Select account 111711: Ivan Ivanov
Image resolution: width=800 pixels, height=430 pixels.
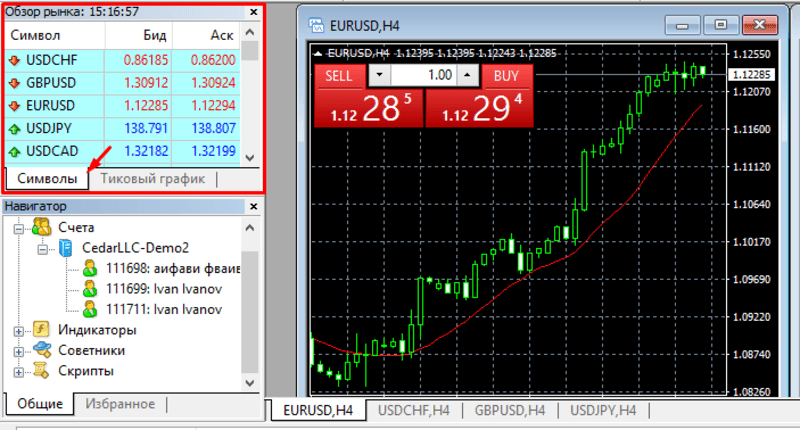coord(164,309)
